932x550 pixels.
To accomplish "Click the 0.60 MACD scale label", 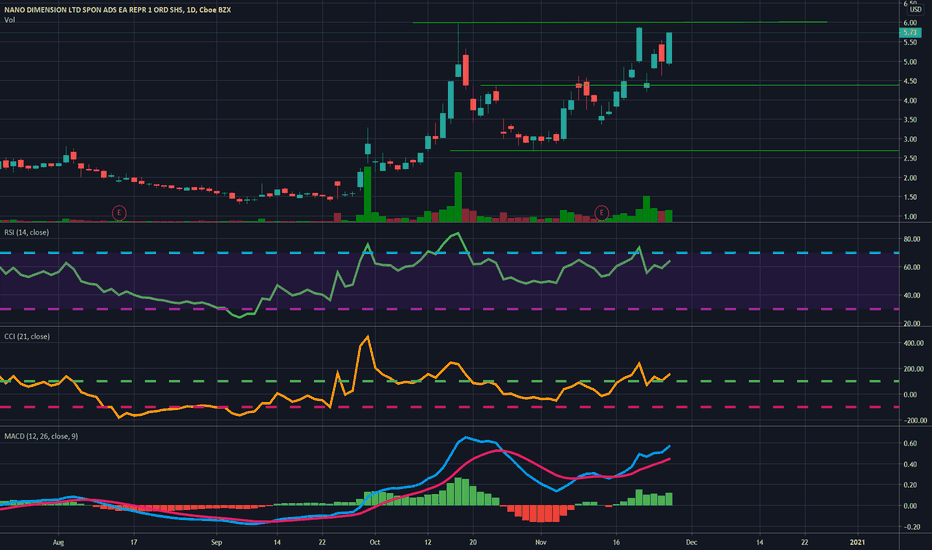I will [910, 444].
